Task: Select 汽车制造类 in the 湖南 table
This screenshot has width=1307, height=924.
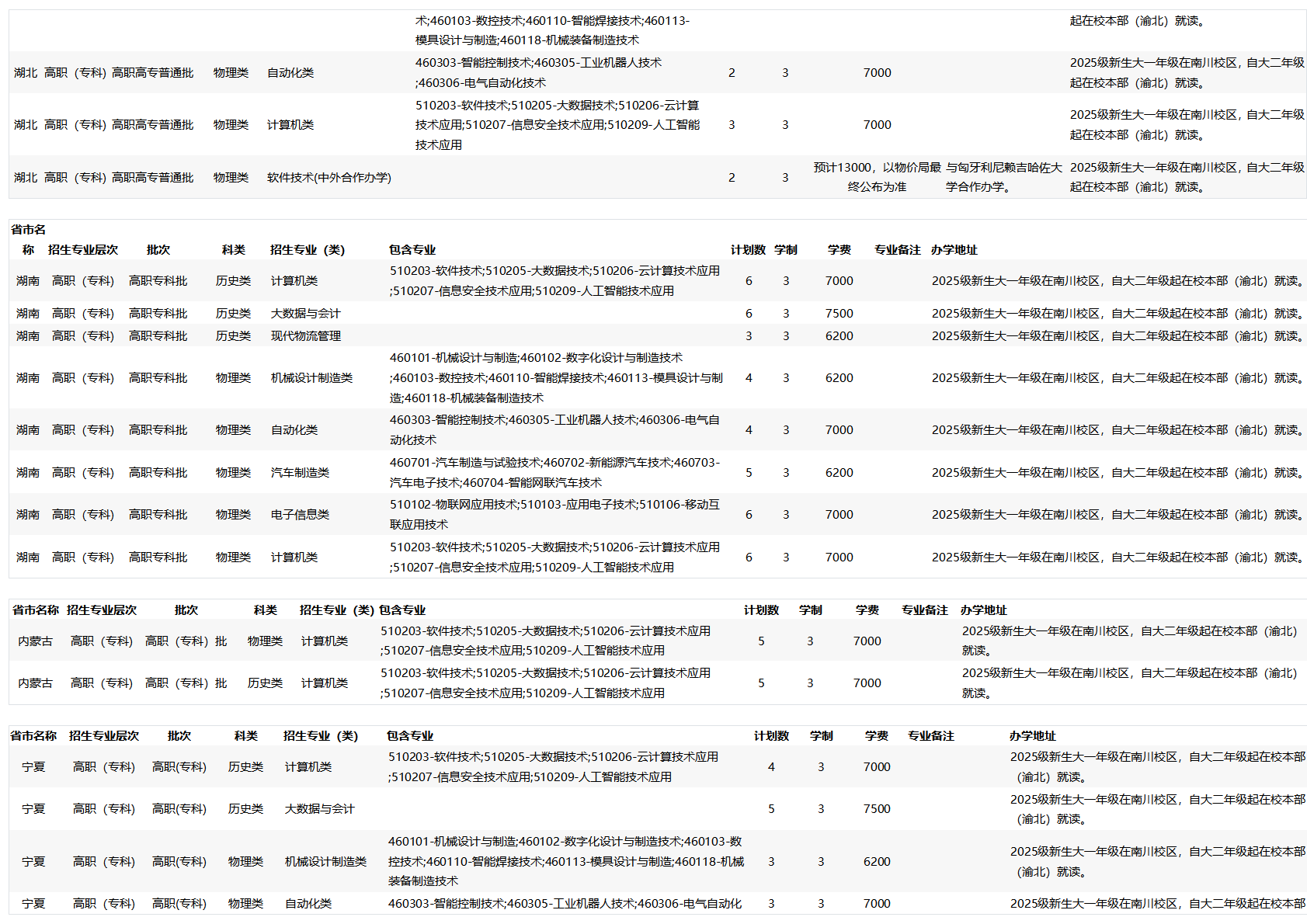Action: pos(300,473)
